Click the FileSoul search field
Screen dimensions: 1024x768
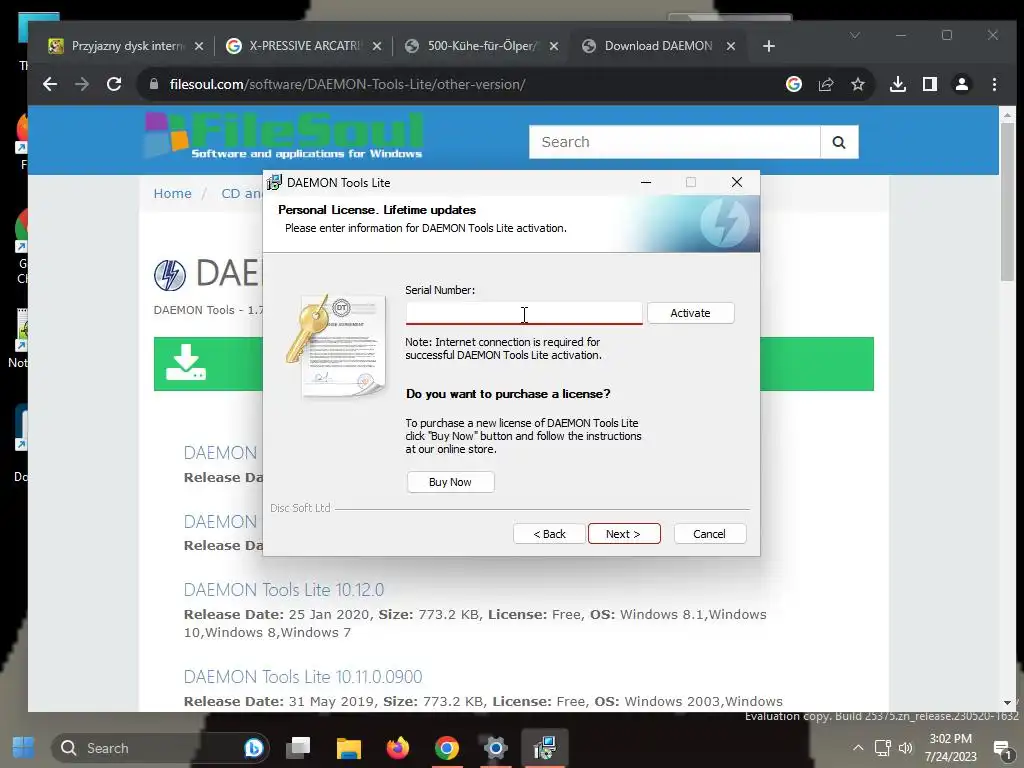pyautogui.click(x=675, y=142)
